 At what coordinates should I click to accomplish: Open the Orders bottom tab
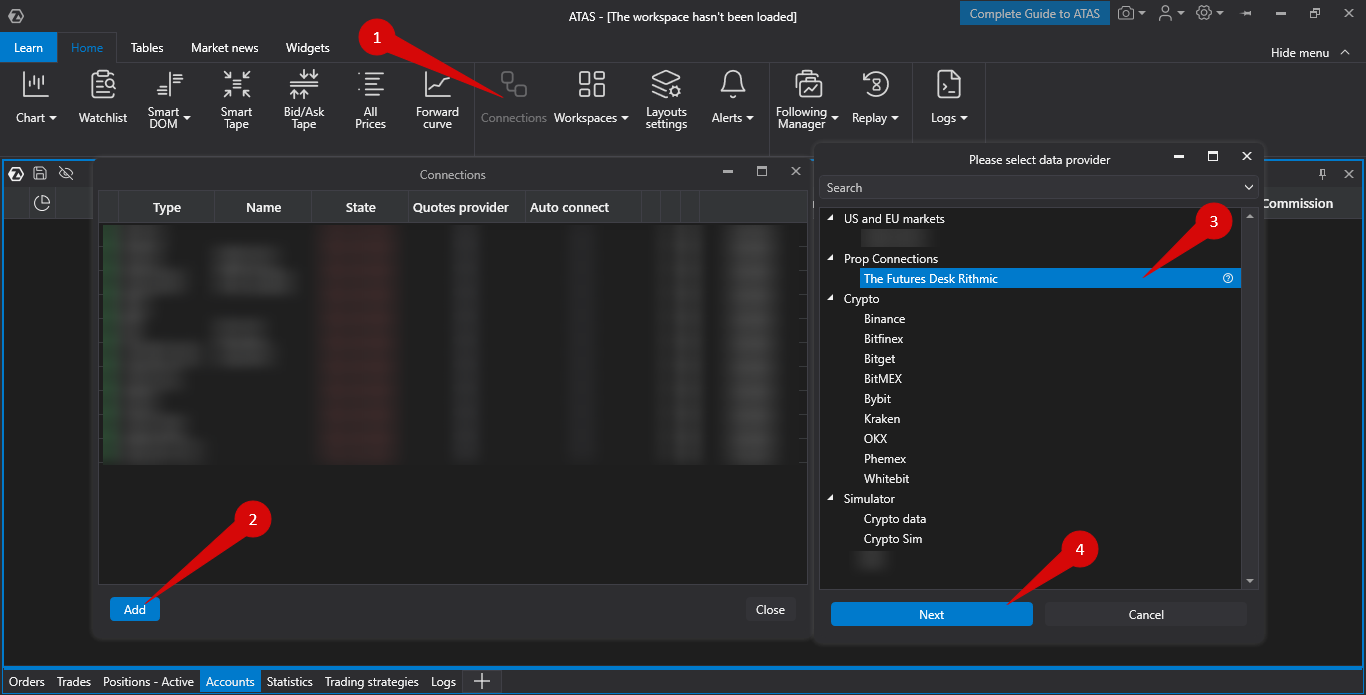point(27,682)
